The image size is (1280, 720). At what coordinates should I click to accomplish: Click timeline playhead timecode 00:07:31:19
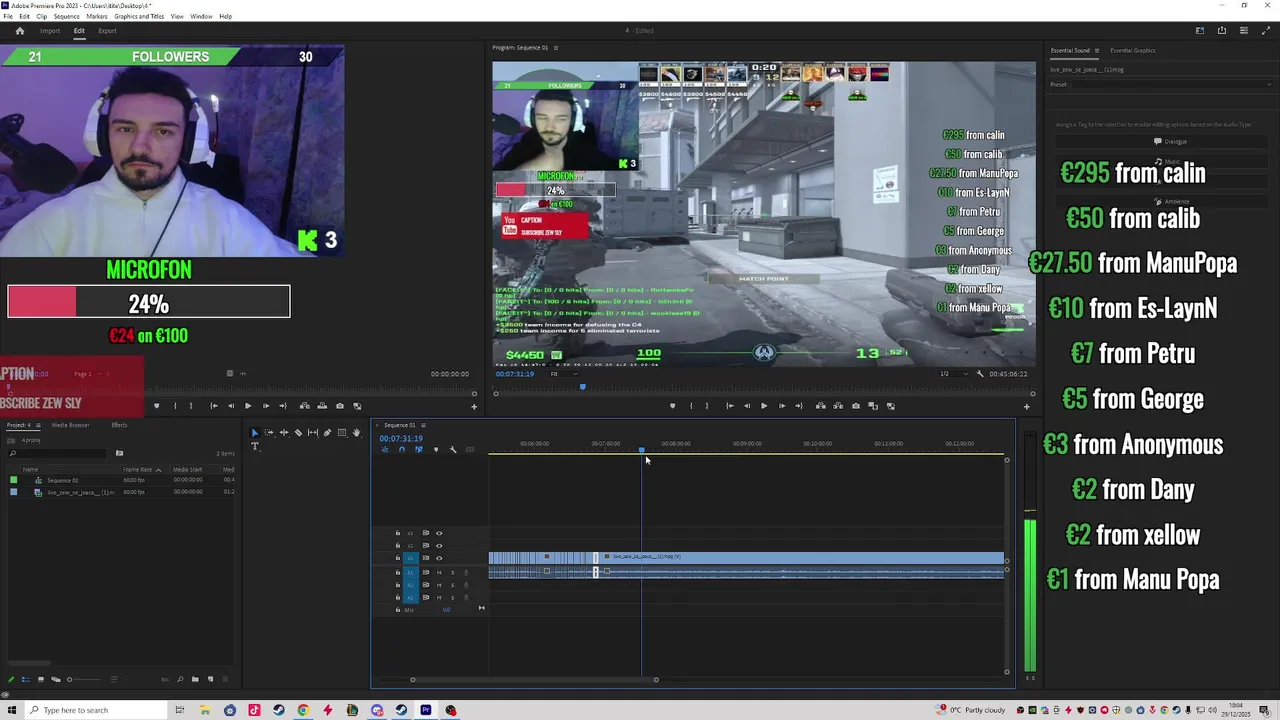pos(401,439)
